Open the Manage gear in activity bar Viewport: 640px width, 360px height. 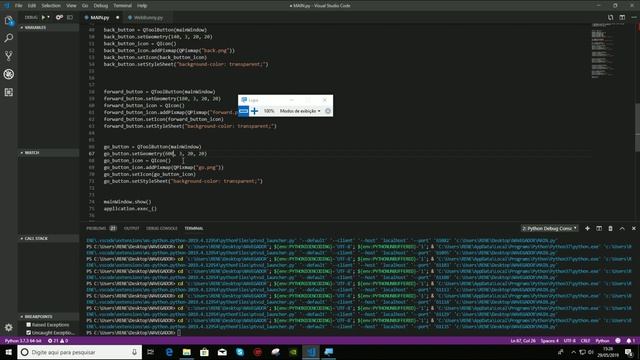[x=9, y=327]
